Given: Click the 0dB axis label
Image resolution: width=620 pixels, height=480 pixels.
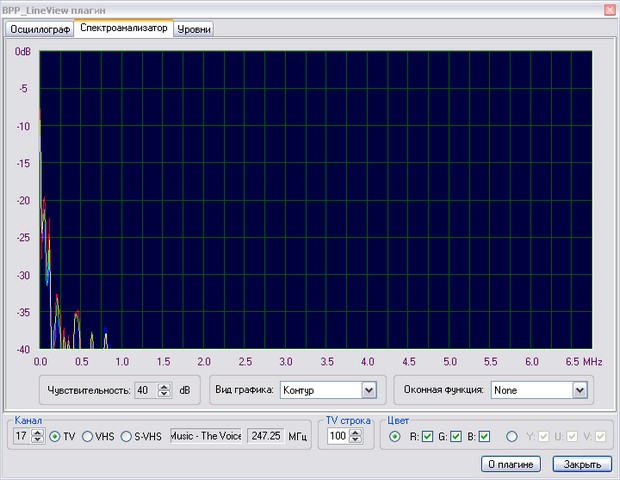Looking at the screenshot, I should coord(23,51).
